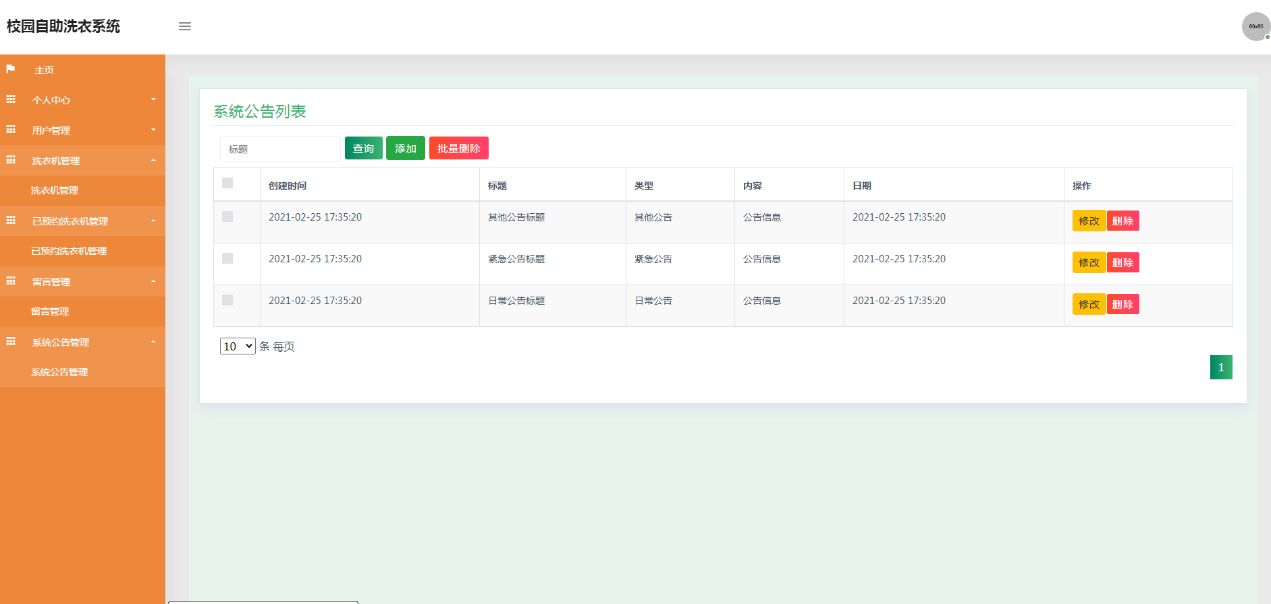Viewport: 1271px width, 604px height.
Task: Click 公告信息 content in 紧急公告 row
Action: point(762,259)
